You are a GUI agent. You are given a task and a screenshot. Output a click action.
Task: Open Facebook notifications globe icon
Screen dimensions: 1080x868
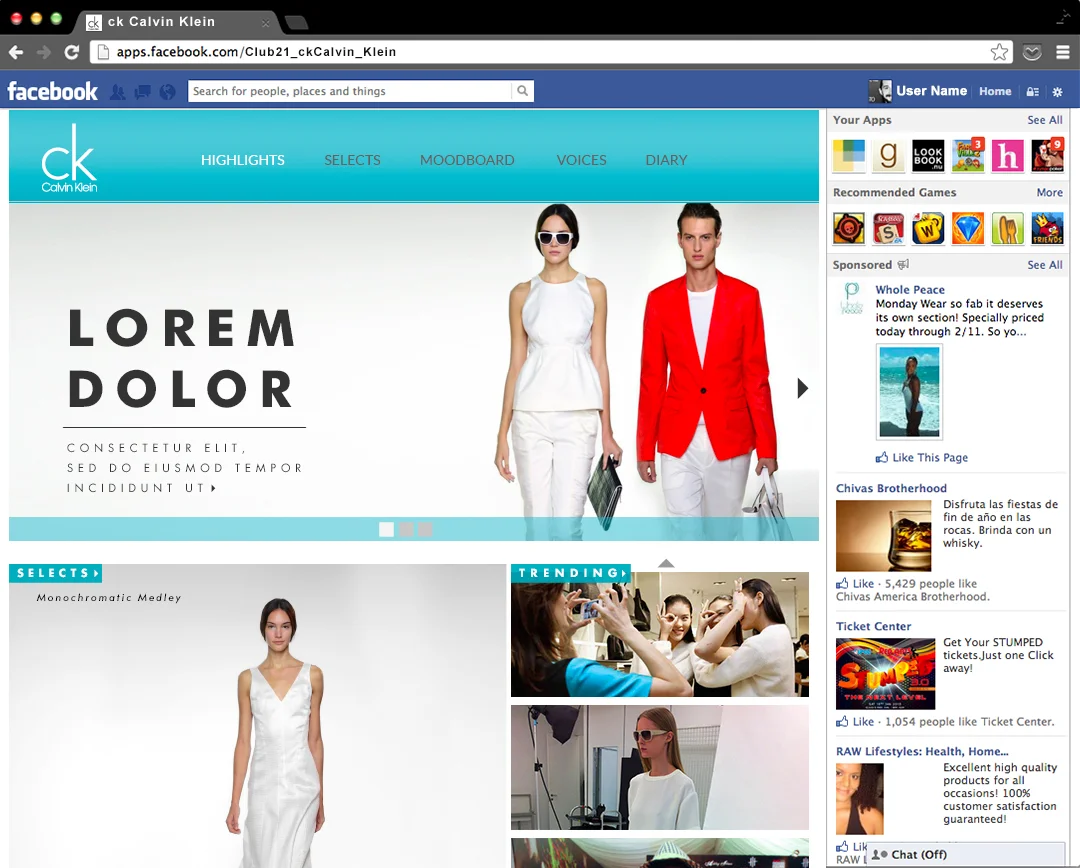coord(167,92)
